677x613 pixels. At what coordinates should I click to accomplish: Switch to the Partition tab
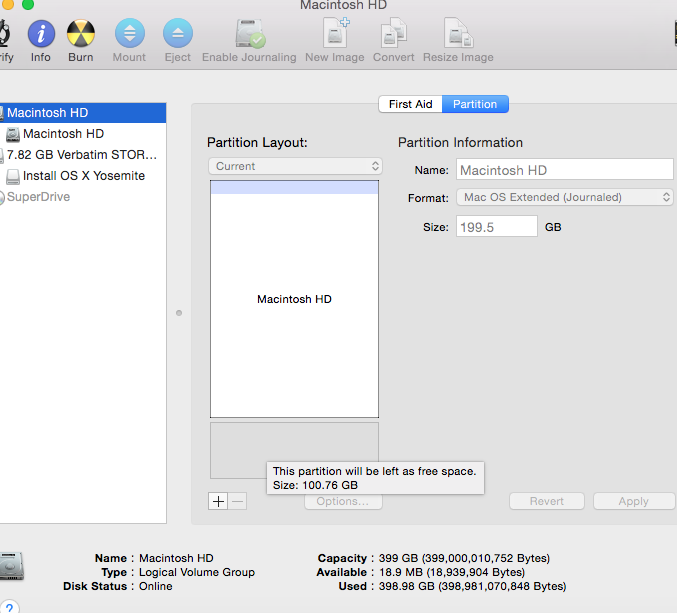click(475, 104)
